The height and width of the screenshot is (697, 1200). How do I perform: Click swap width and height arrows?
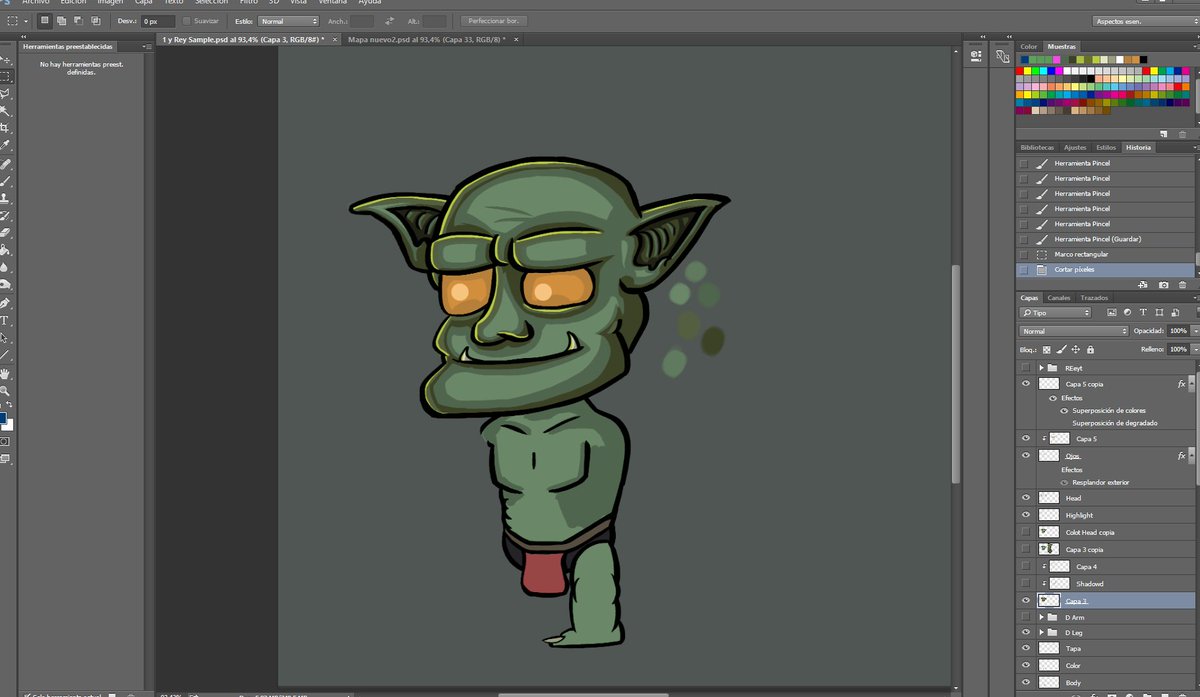[389, 20]
